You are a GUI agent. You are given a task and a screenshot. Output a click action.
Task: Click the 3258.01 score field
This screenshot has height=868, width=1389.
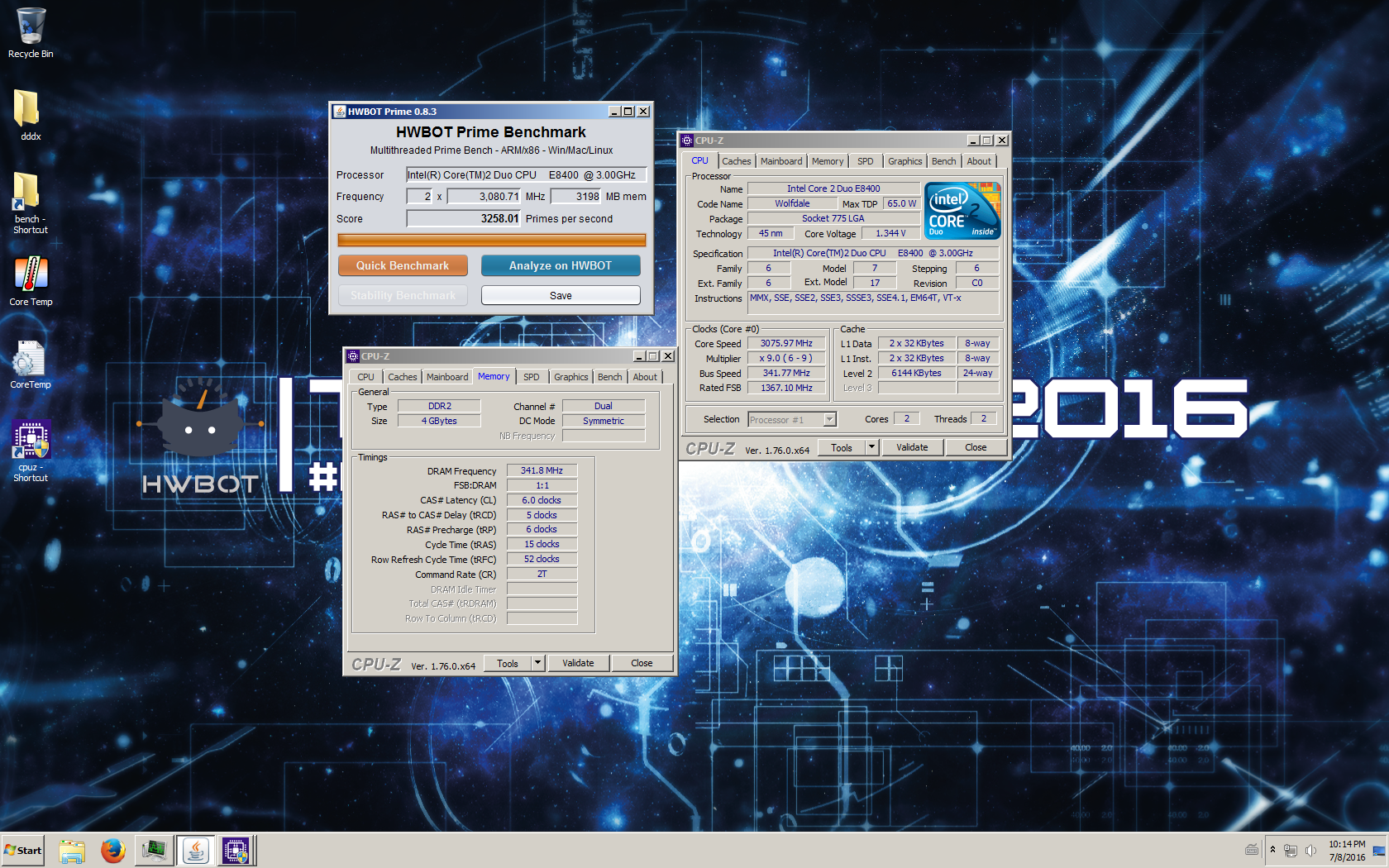point(464,218)
